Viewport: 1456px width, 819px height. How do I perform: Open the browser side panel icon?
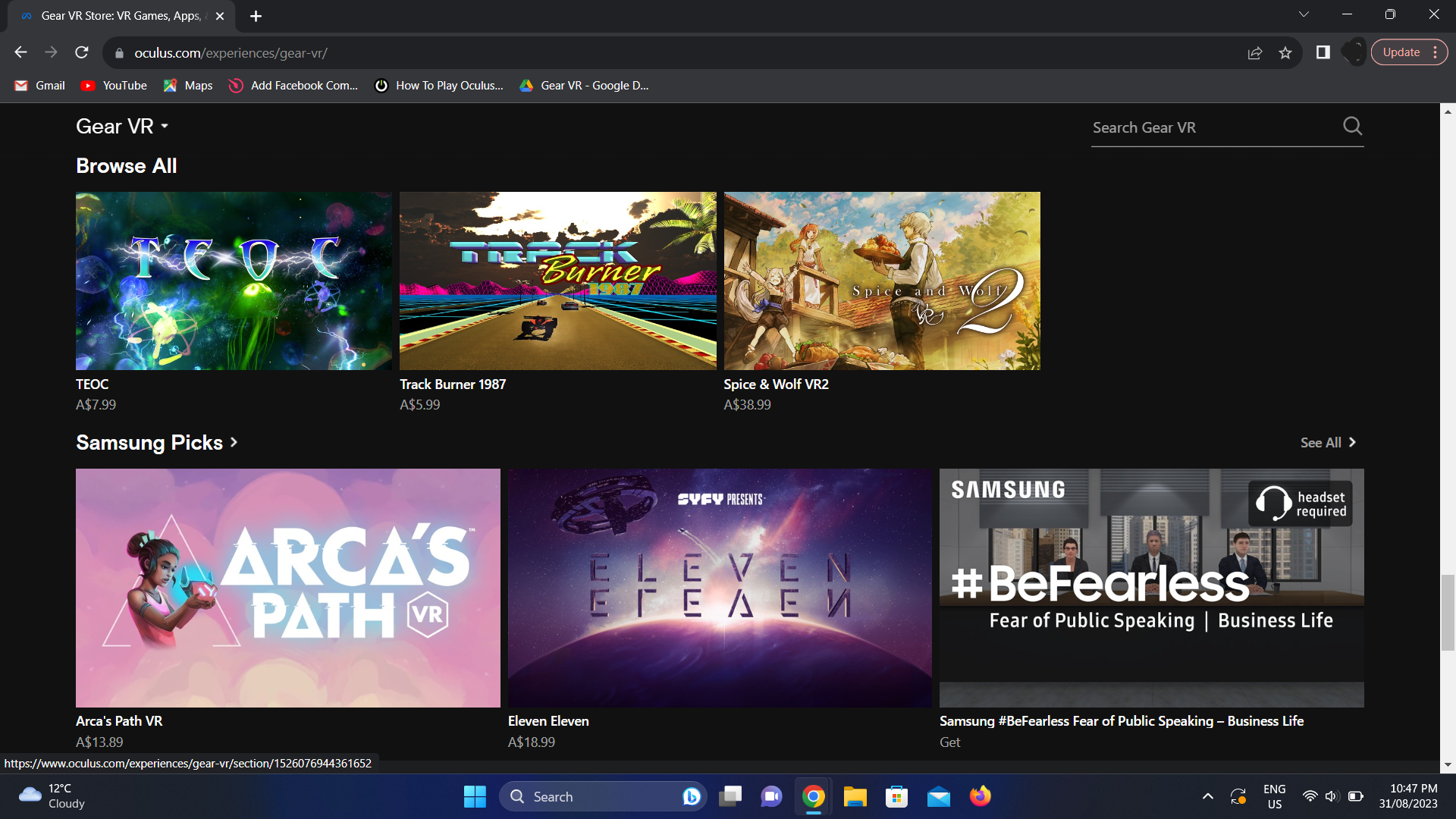1323,52
